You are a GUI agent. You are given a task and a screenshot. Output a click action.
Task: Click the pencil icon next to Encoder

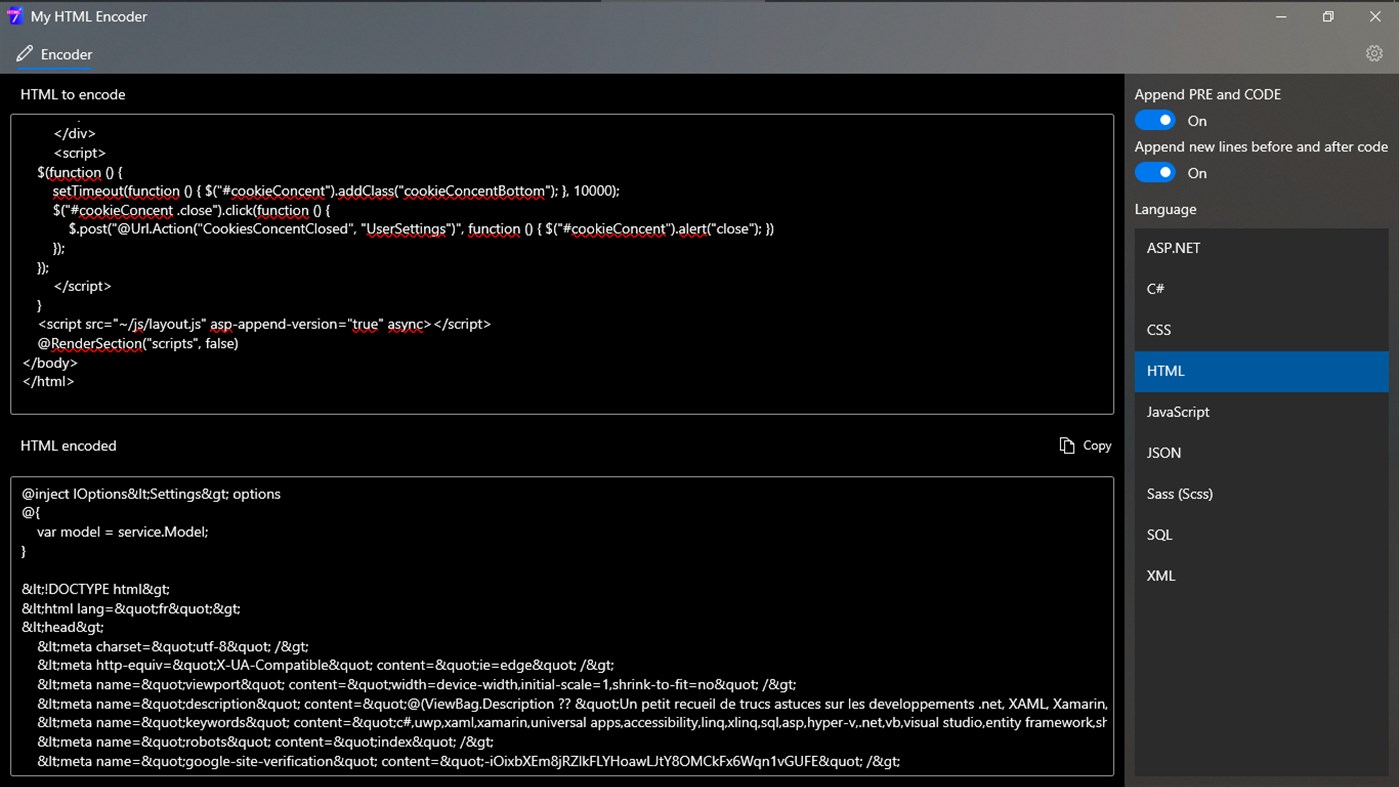tap(24, 54)
